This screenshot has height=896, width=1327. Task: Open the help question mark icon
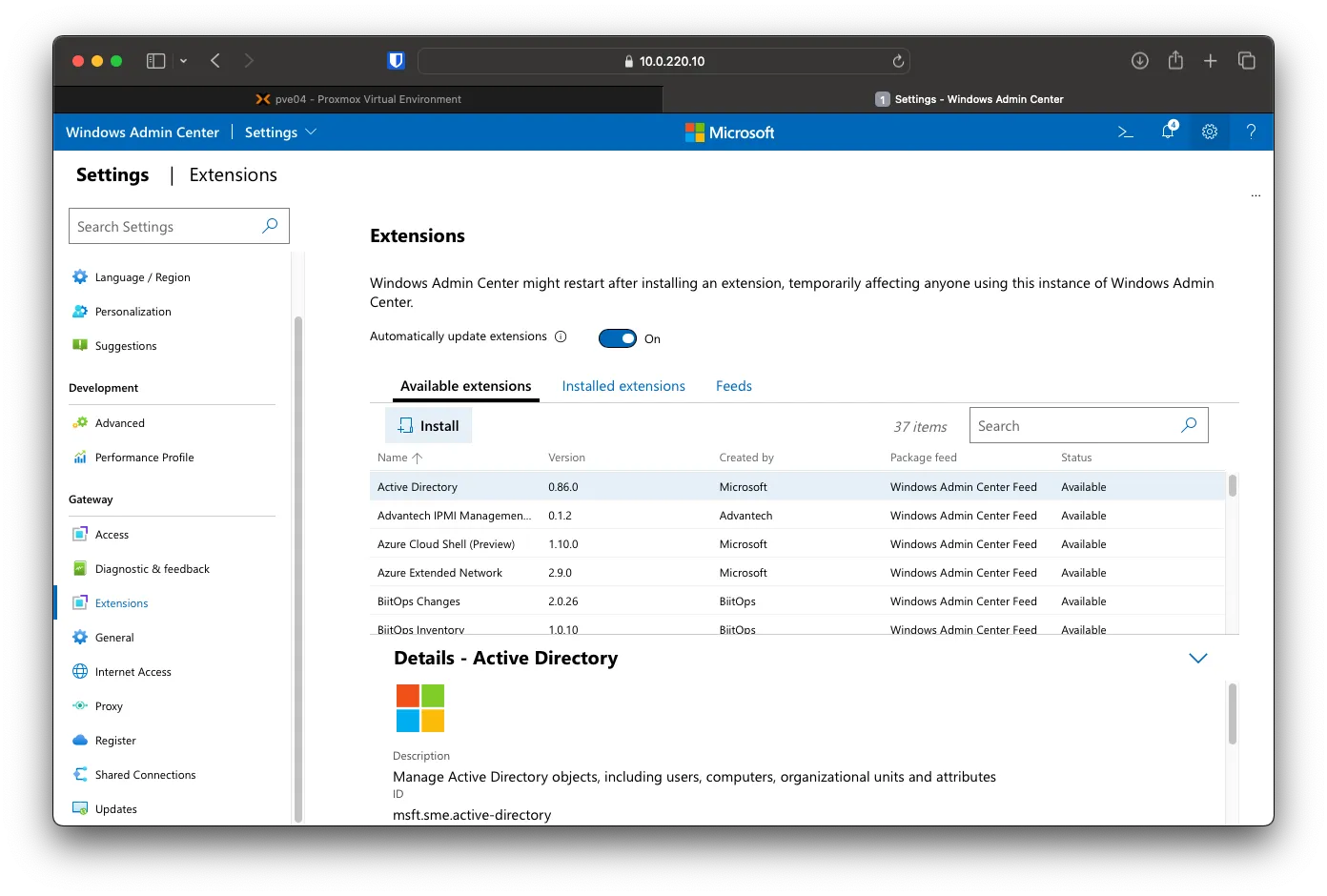(1251, 132)
